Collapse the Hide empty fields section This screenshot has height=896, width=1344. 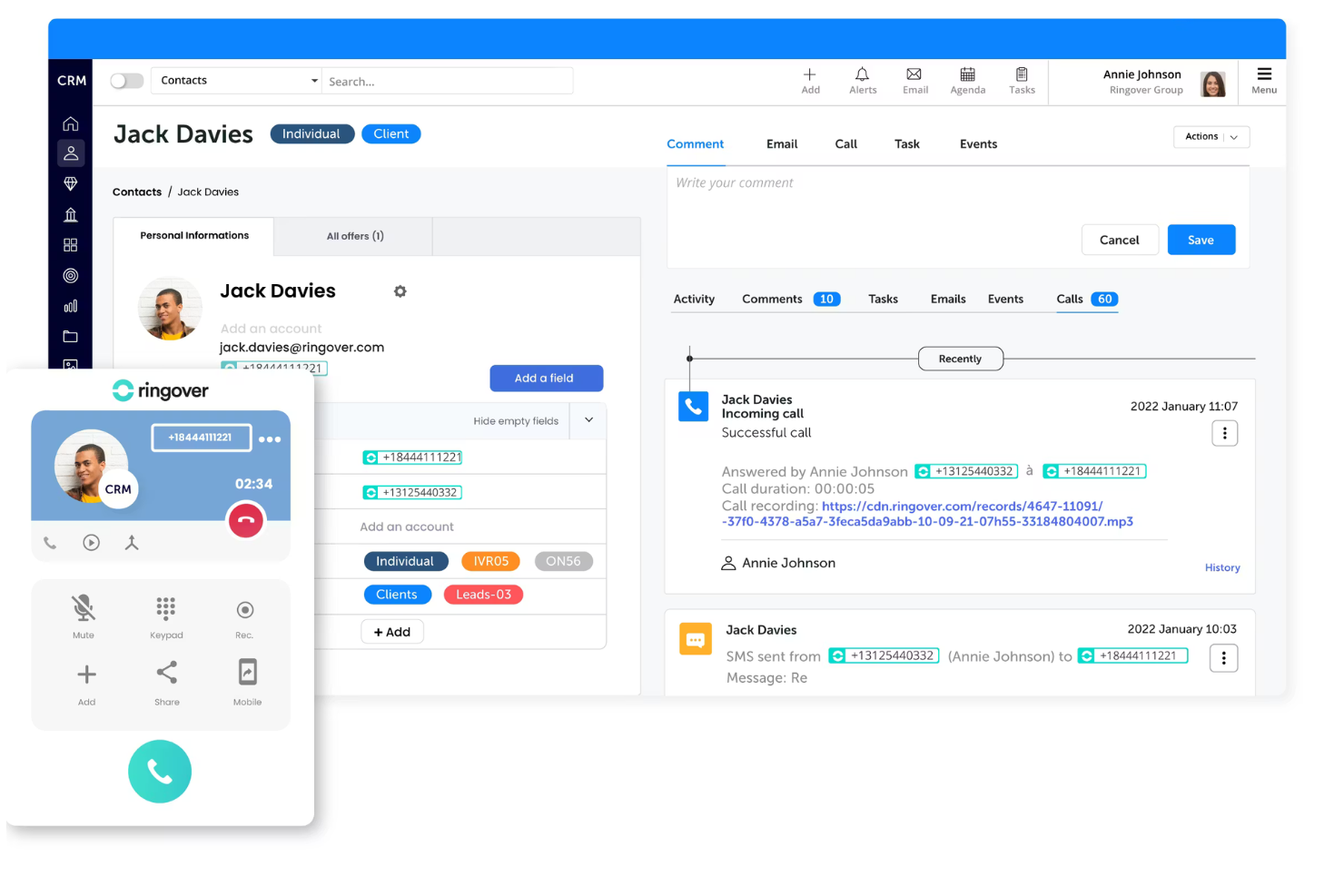[588, 420]
